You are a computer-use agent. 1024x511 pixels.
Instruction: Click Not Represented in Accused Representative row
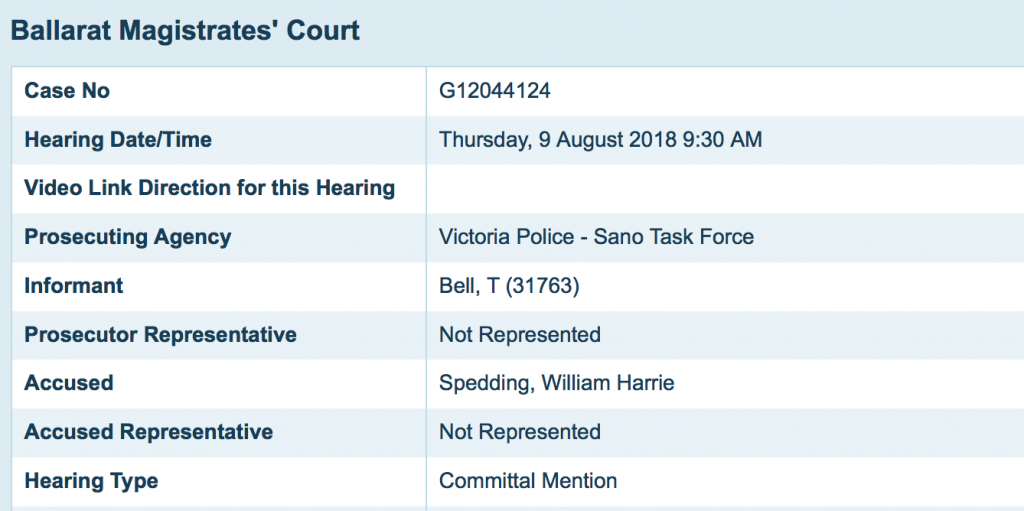pyautogui.click(x=520, y=432)
